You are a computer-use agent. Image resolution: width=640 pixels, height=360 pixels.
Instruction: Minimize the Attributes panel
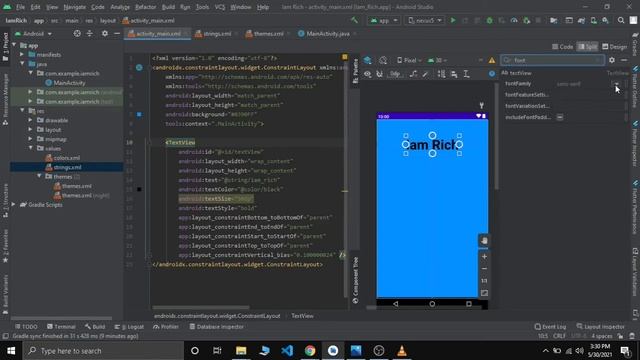(x=624, y=60)
